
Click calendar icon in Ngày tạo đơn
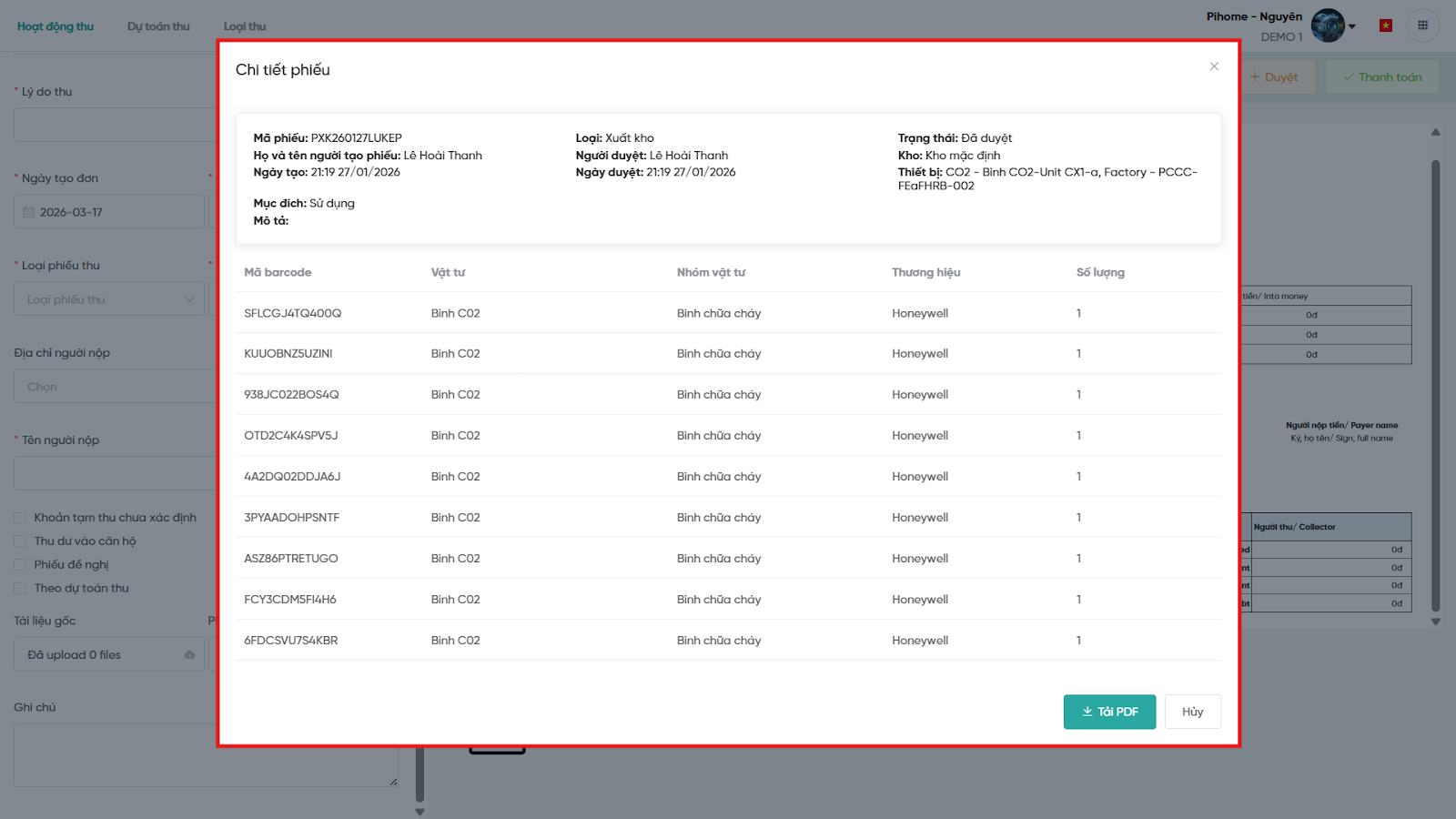coord(29,212)
